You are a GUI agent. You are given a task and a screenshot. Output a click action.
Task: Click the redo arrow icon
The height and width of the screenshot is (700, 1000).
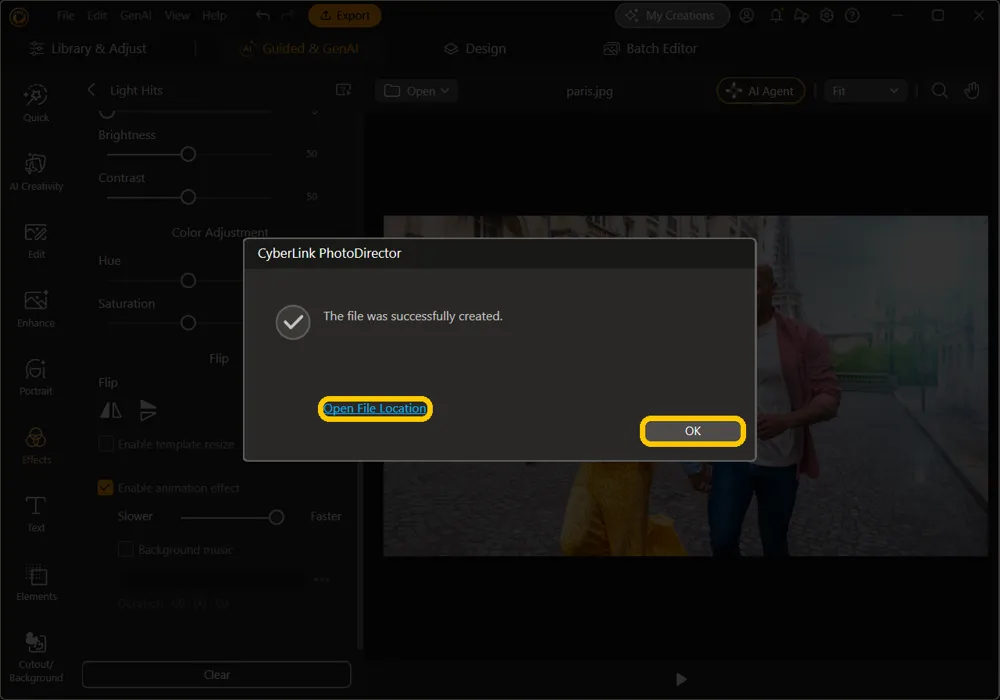(288, 15)
